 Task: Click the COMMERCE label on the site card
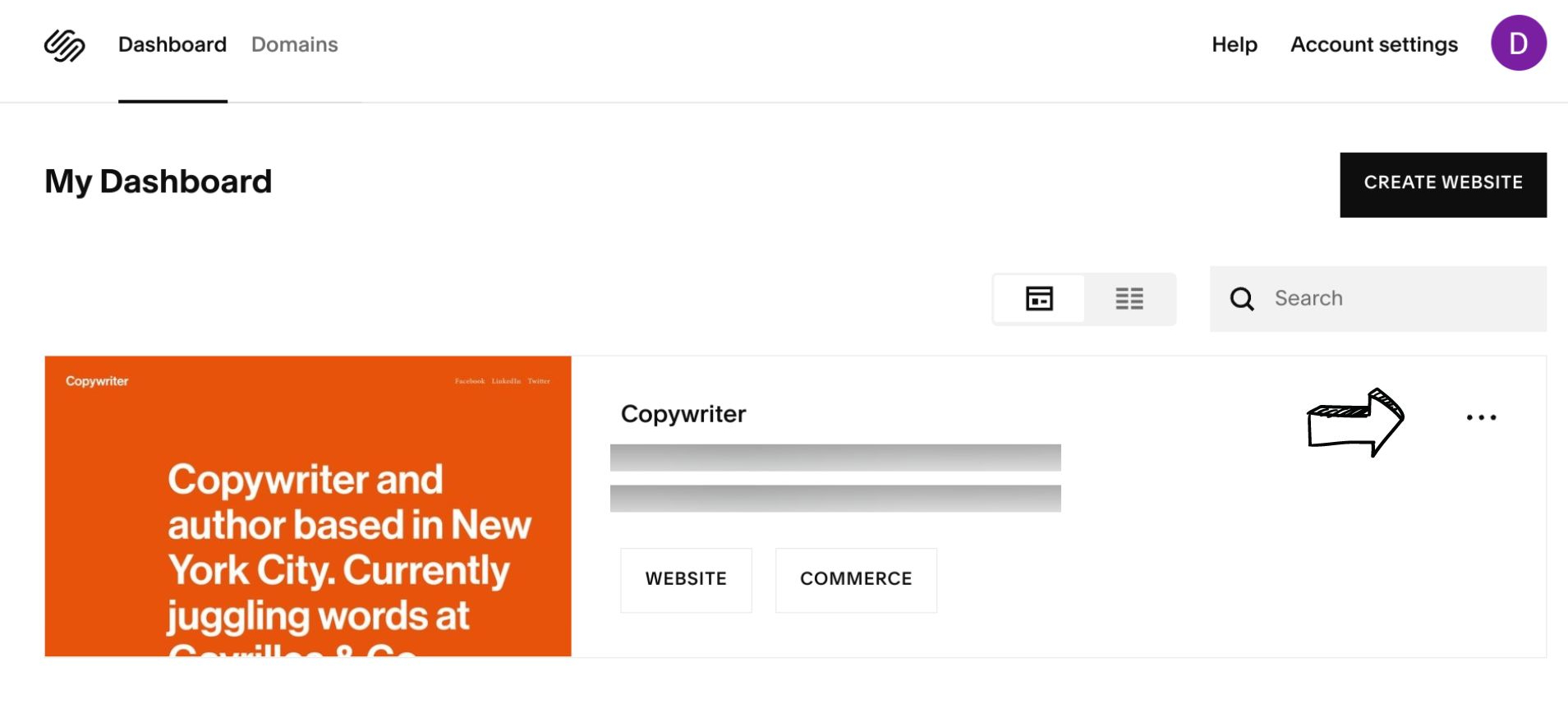(855, 580)
